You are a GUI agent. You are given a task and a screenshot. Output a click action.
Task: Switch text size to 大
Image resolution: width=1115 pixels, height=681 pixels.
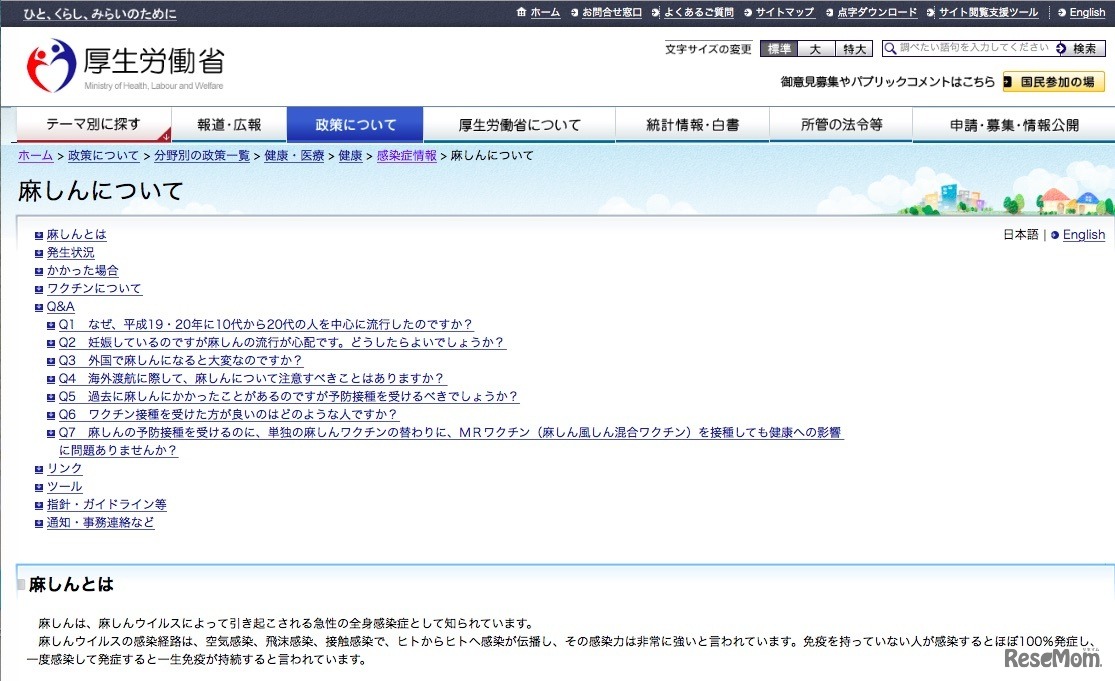pos(815,49)
